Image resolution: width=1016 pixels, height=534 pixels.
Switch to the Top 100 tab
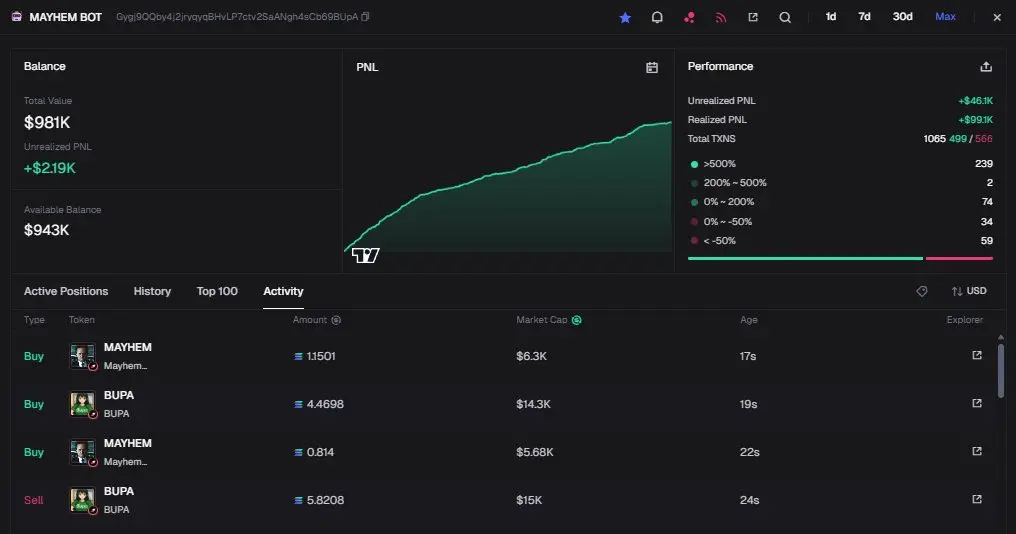(x=217, y=291)
